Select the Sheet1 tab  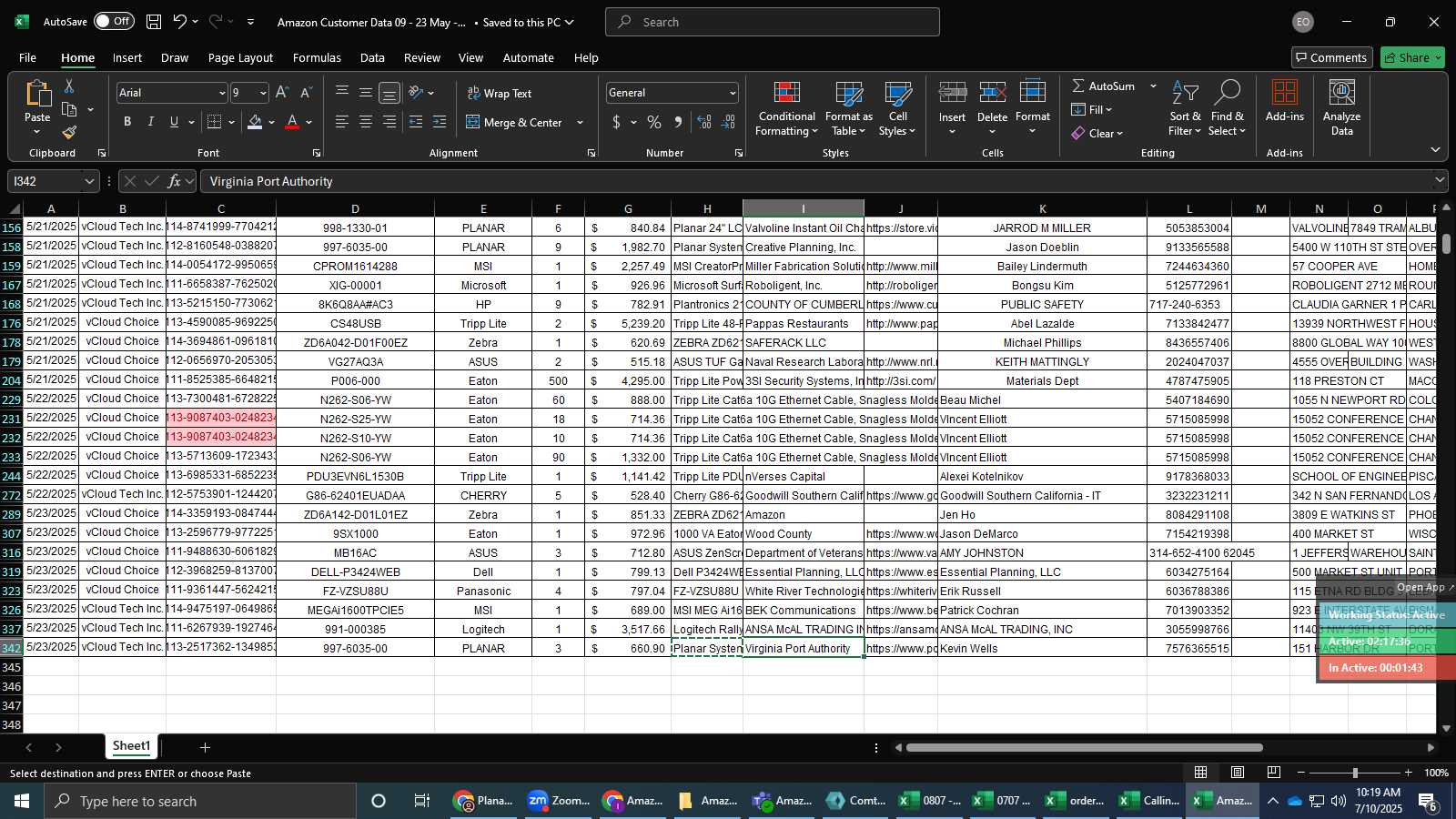click(131, 746)
